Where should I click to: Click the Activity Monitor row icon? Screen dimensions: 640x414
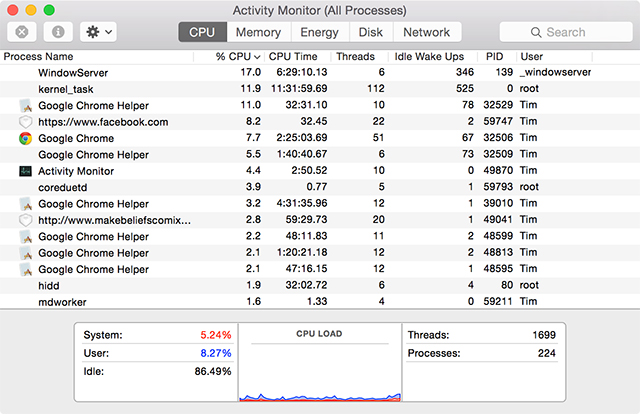(x=25, y=171)
